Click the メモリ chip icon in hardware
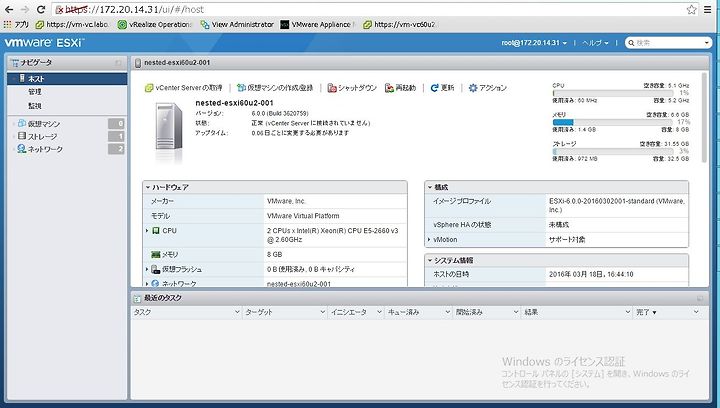 pyautogui.click(x=156, y=254)
